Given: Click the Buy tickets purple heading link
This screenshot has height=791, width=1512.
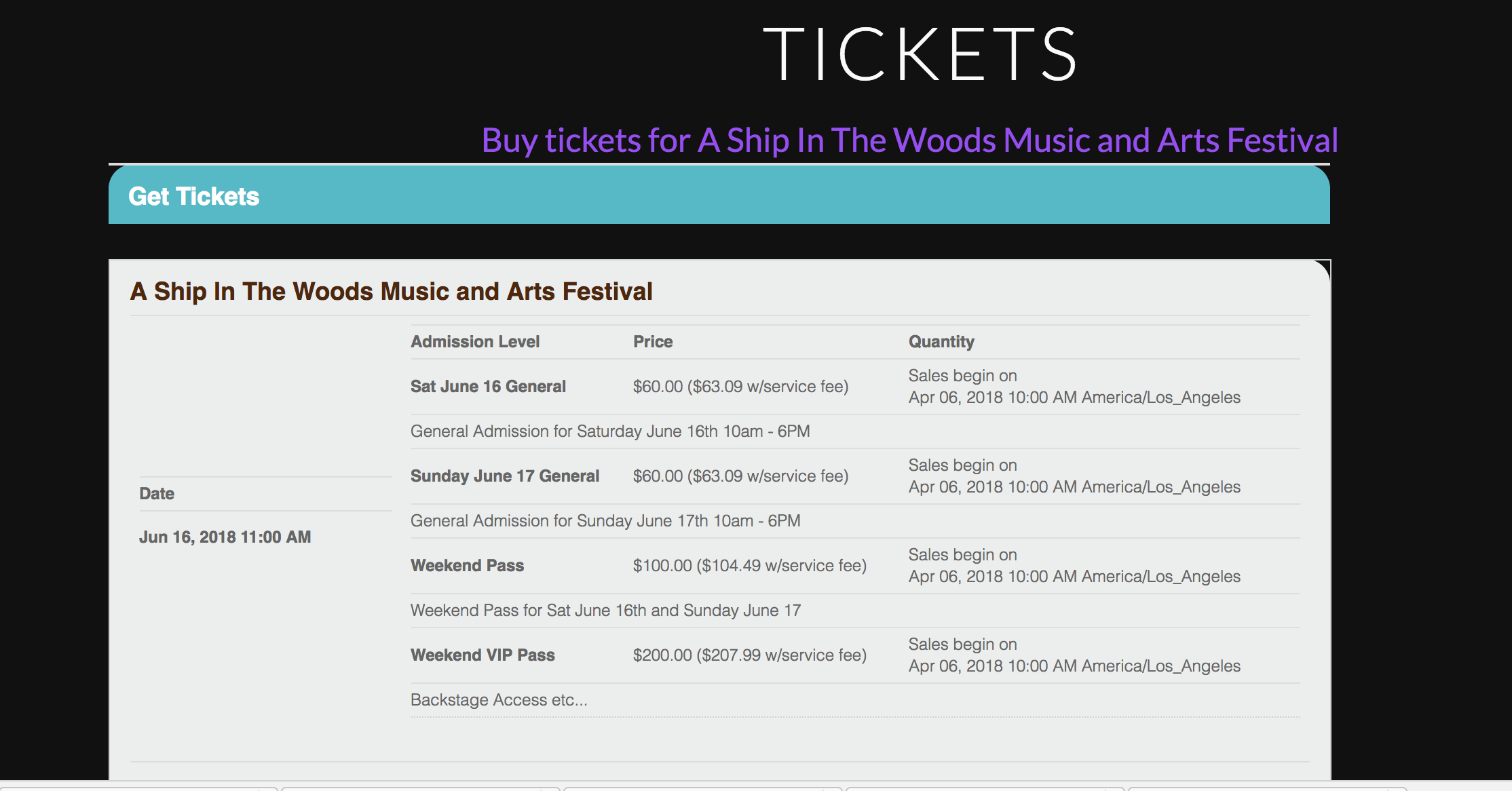Looking at the screenshot, I should click(909, 140).
